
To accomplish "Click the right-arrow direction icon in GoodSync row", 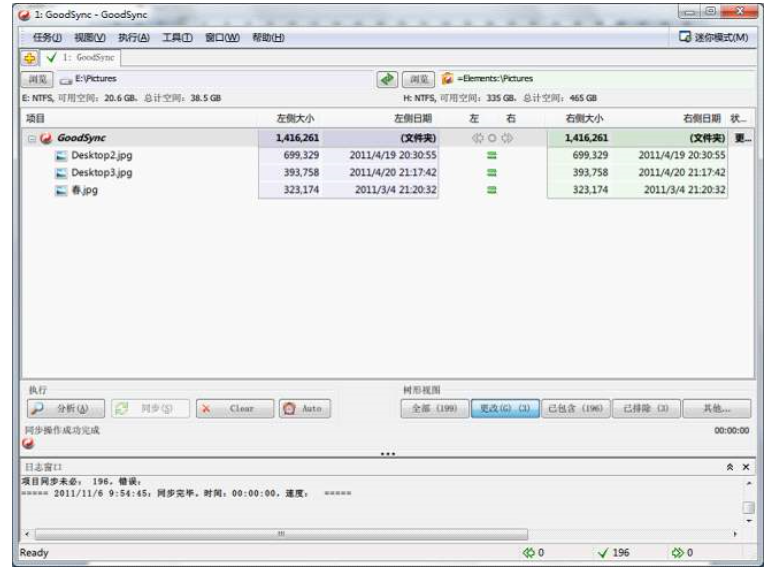I will [507, 138].
